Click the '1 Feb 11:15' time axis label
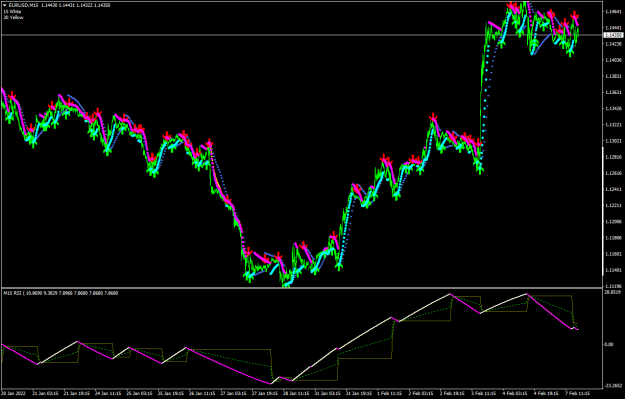Viewport: 625px width, 399px height. point(390,393)
